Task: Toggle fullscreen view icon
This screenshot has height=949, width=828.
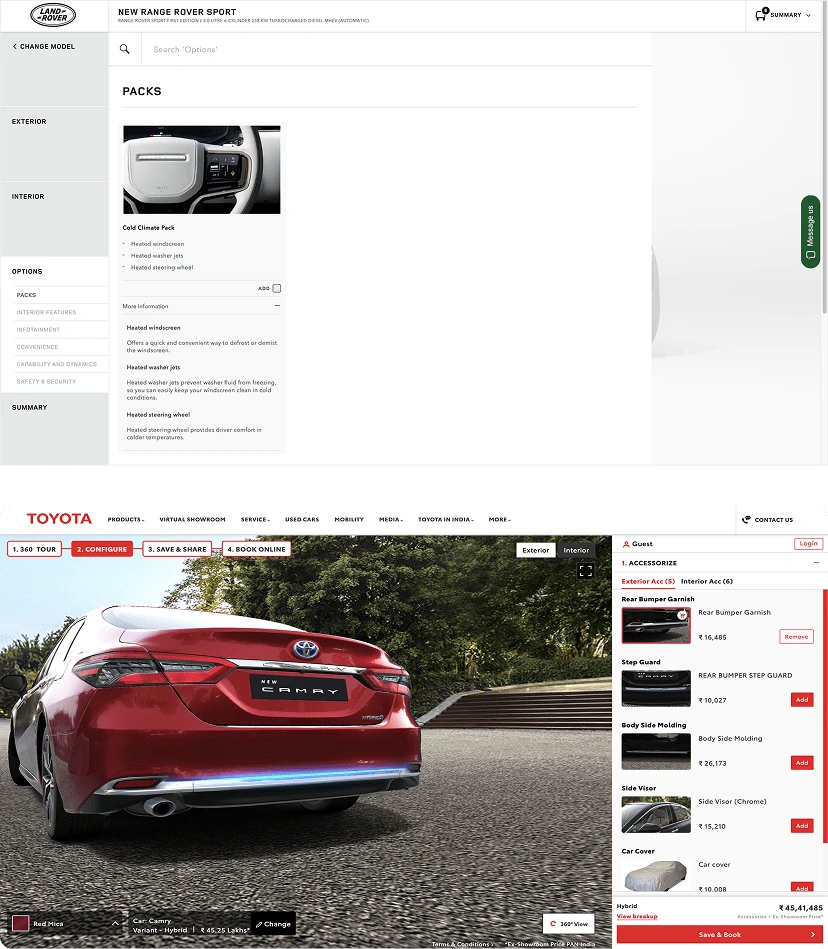Action: click(585, 571)
